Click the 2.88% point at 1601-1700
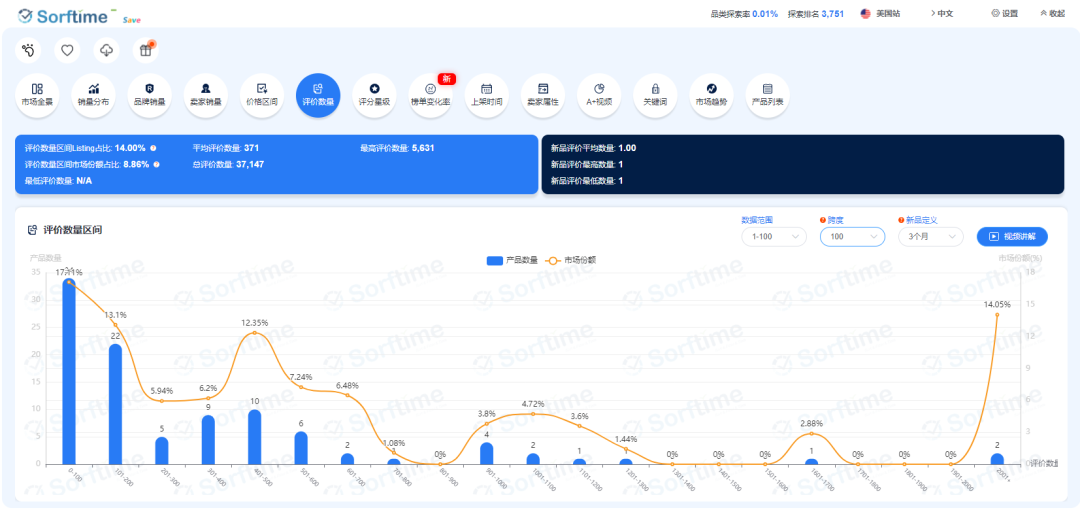The width and height of the screenshot is (1080, 510). (811, 434)
